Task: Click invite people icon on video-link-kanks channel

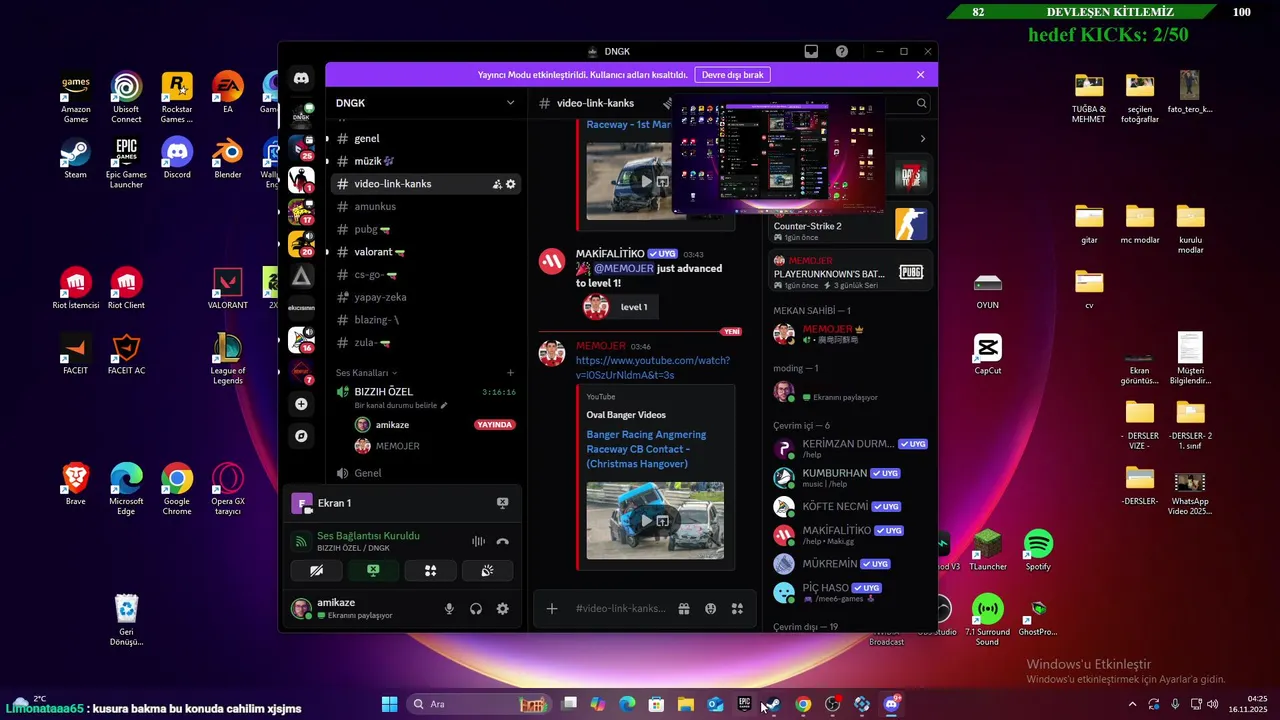Action: (497, 184)
